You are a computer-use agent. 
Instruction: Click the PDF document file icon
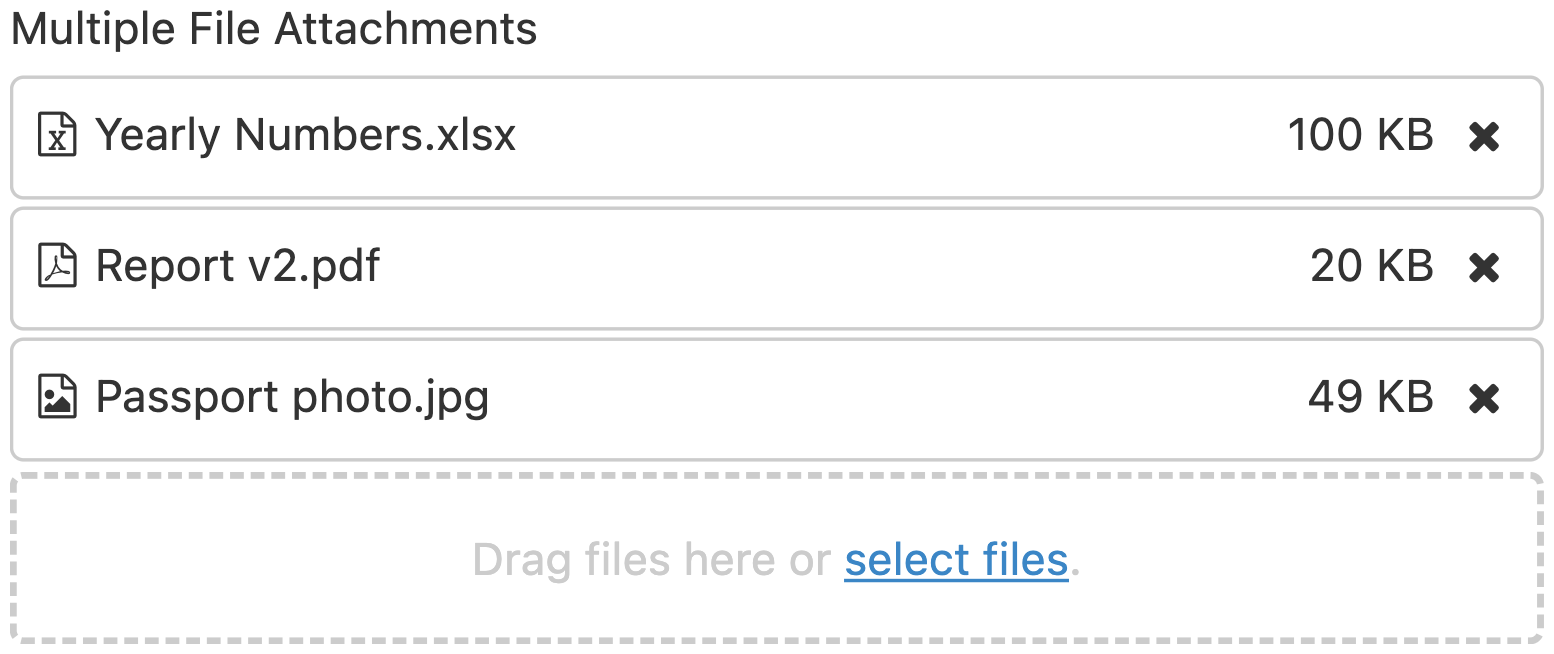(x=57, y=267)
